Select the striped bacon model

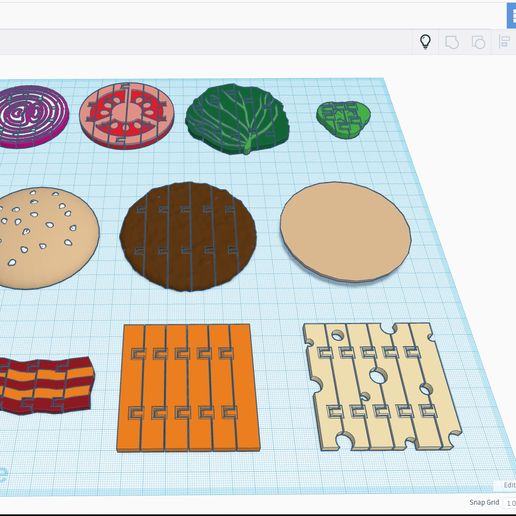tap(46, 385)
